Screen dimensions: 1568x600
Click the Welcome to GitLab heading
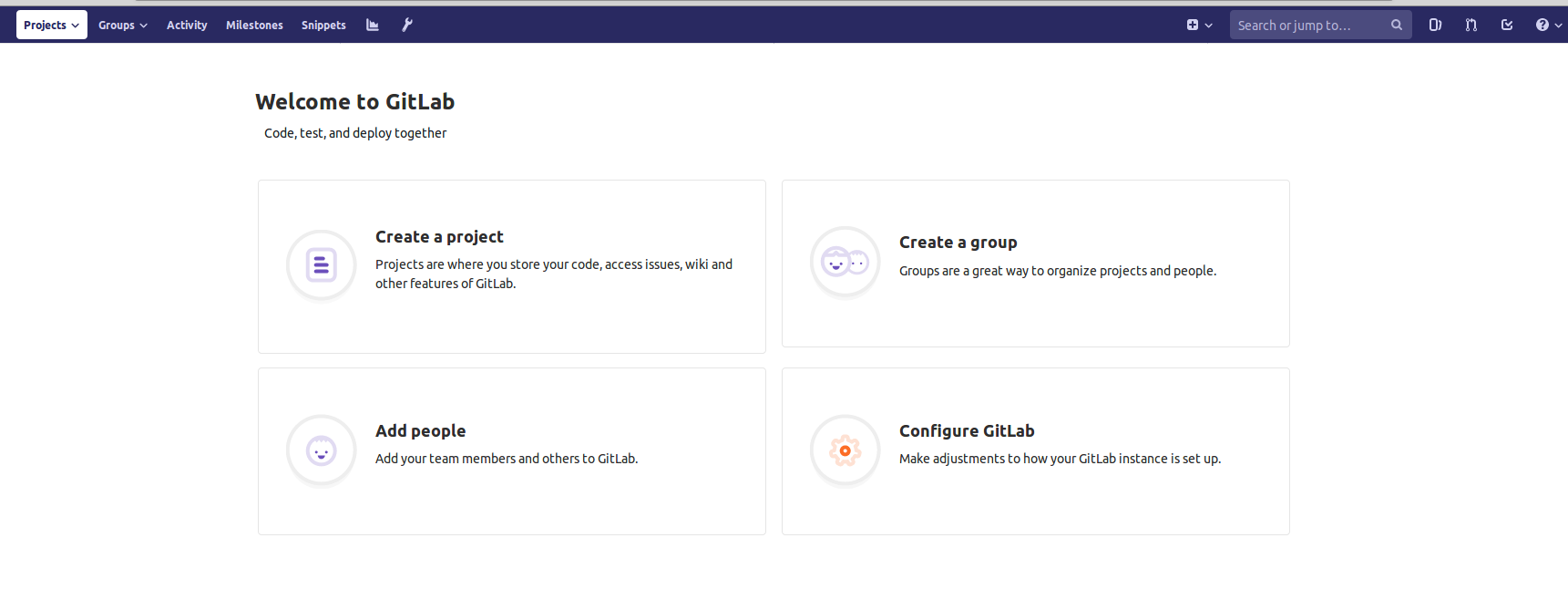click(354, 101)
